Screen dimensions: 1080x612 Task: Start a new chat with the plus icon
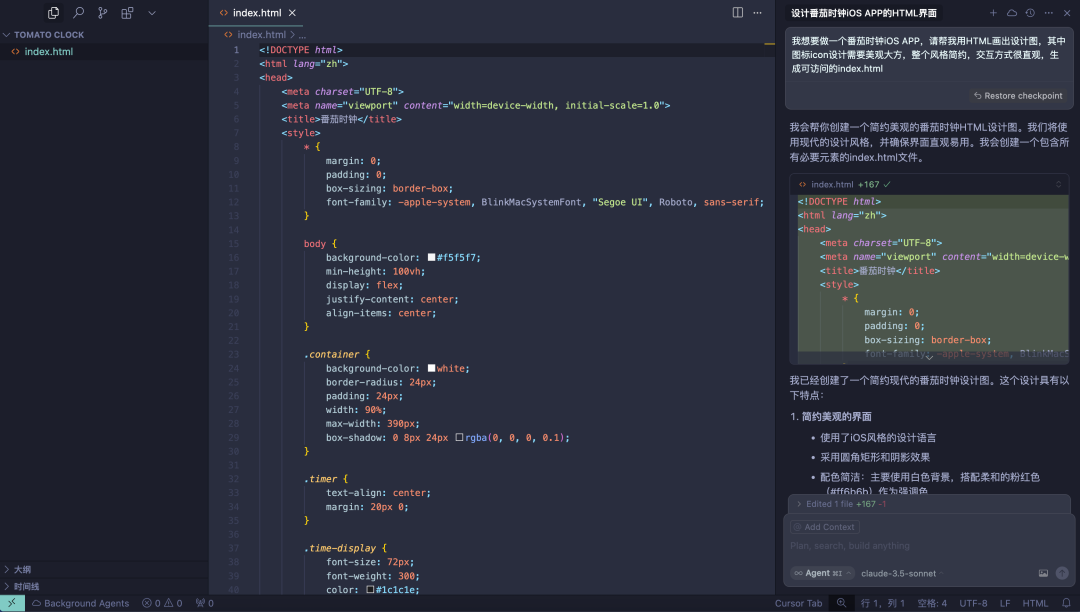coord(993,12)
